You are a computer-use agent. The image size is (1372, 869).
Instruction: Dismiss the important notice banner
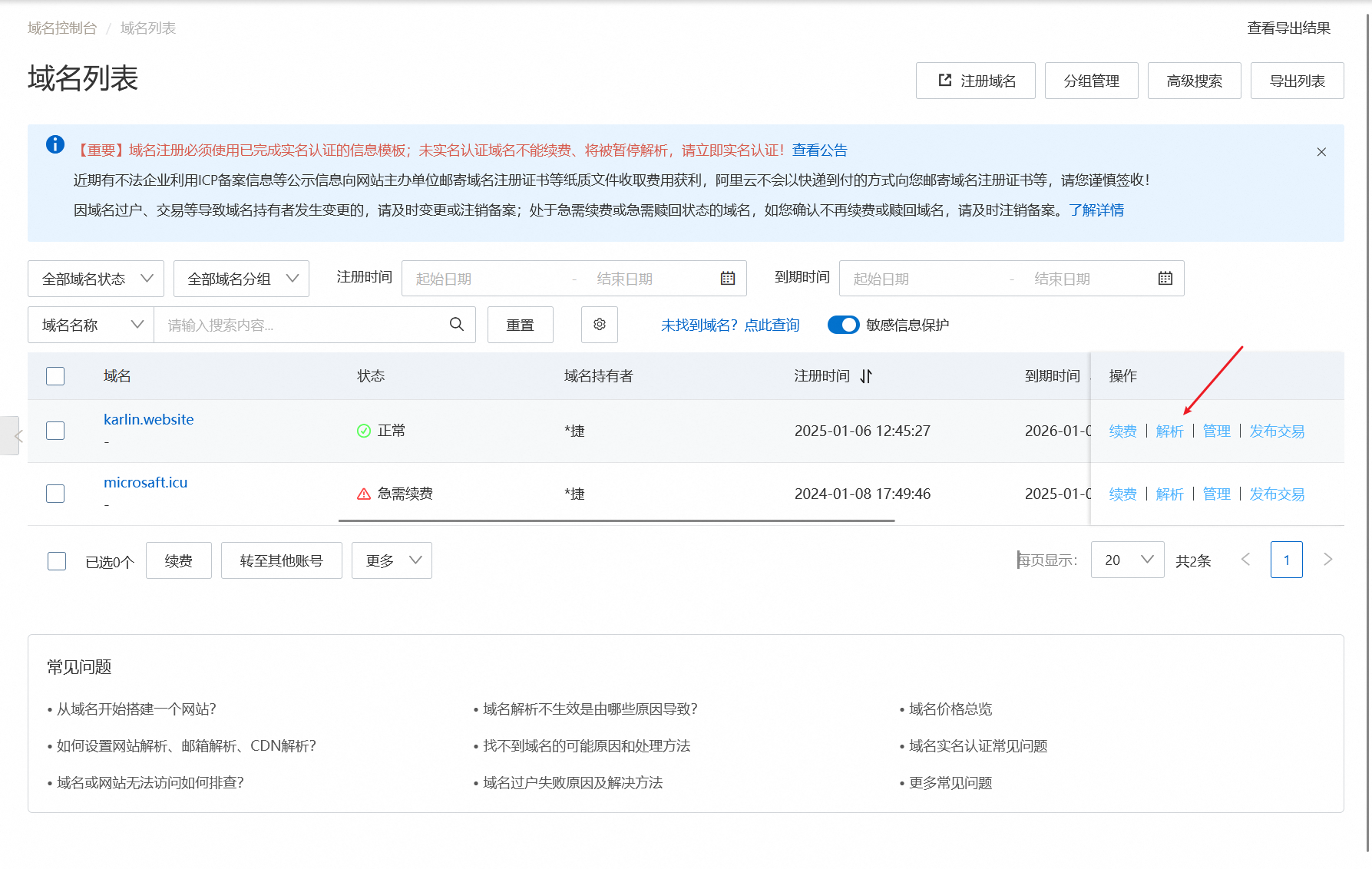[1321, 152]
